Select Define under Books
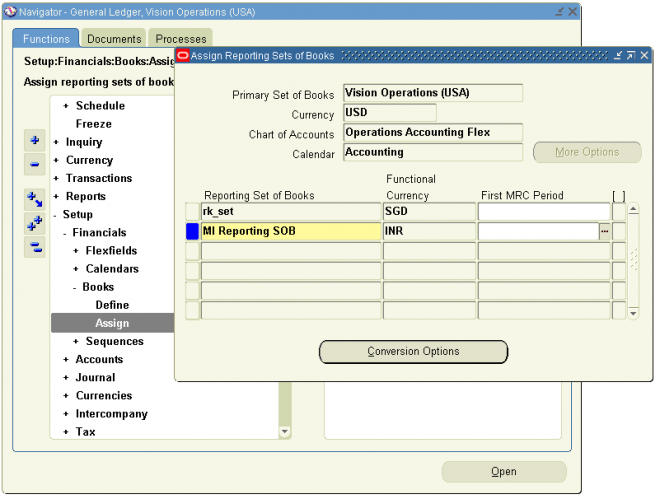 (x=112, y=305)
